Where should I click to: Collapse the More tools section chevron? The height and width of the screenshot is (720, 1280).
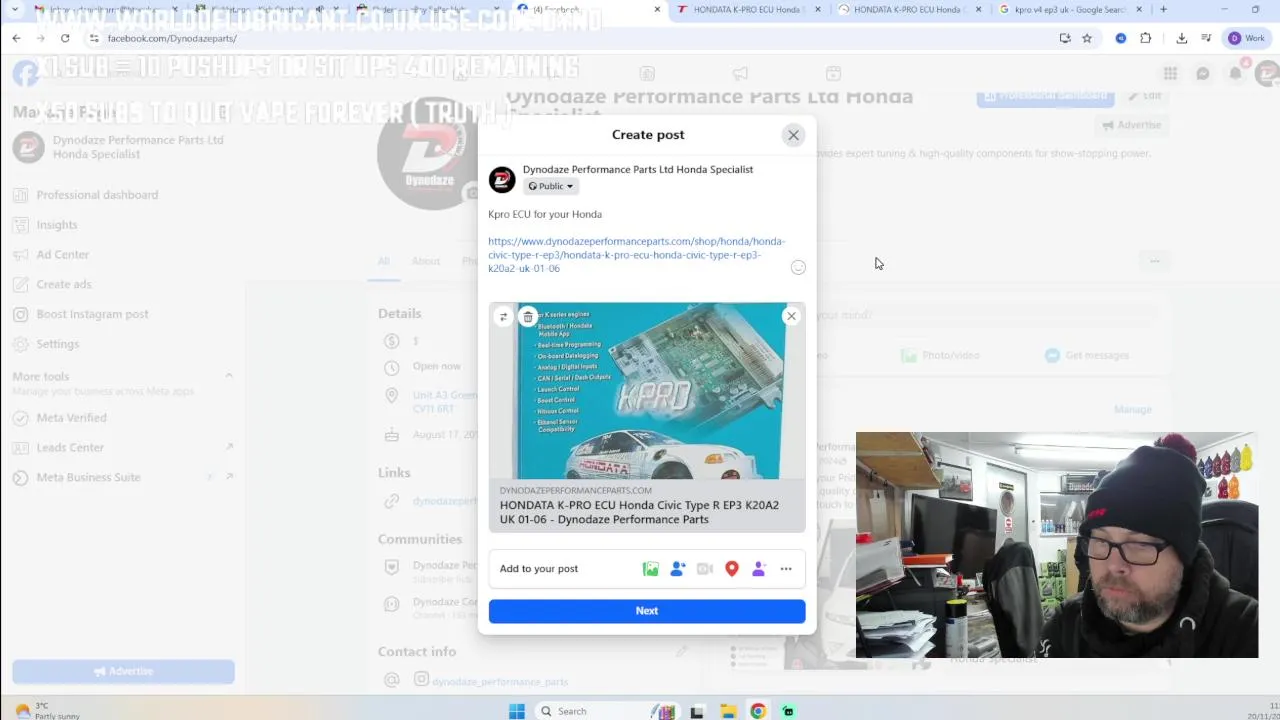(x=228, y=376)
